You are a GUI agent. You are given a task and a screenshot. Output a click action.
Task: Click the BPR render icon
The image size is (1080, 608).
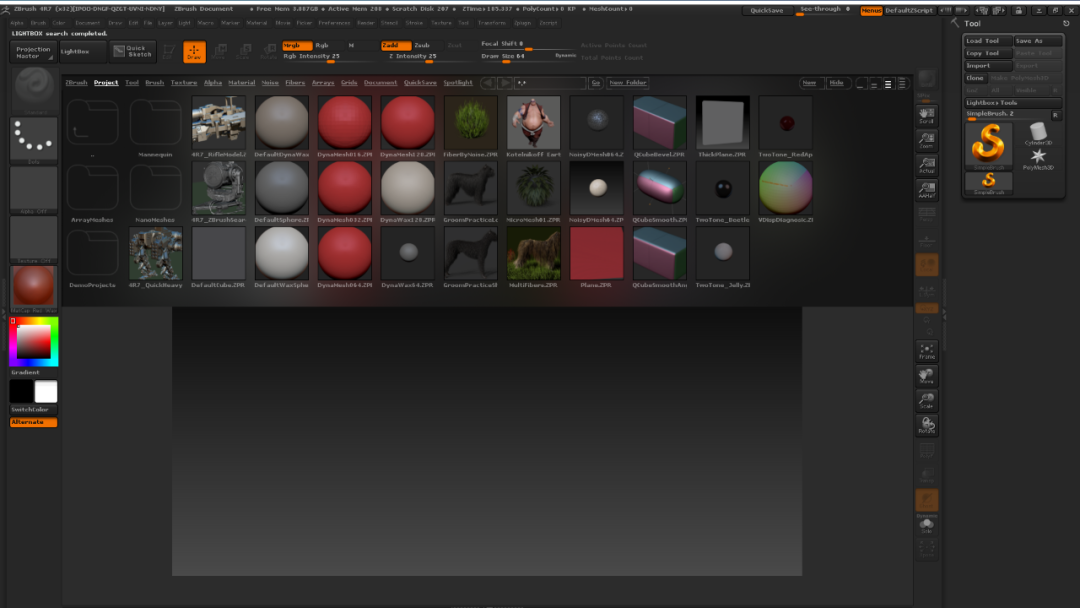point(926,78)
